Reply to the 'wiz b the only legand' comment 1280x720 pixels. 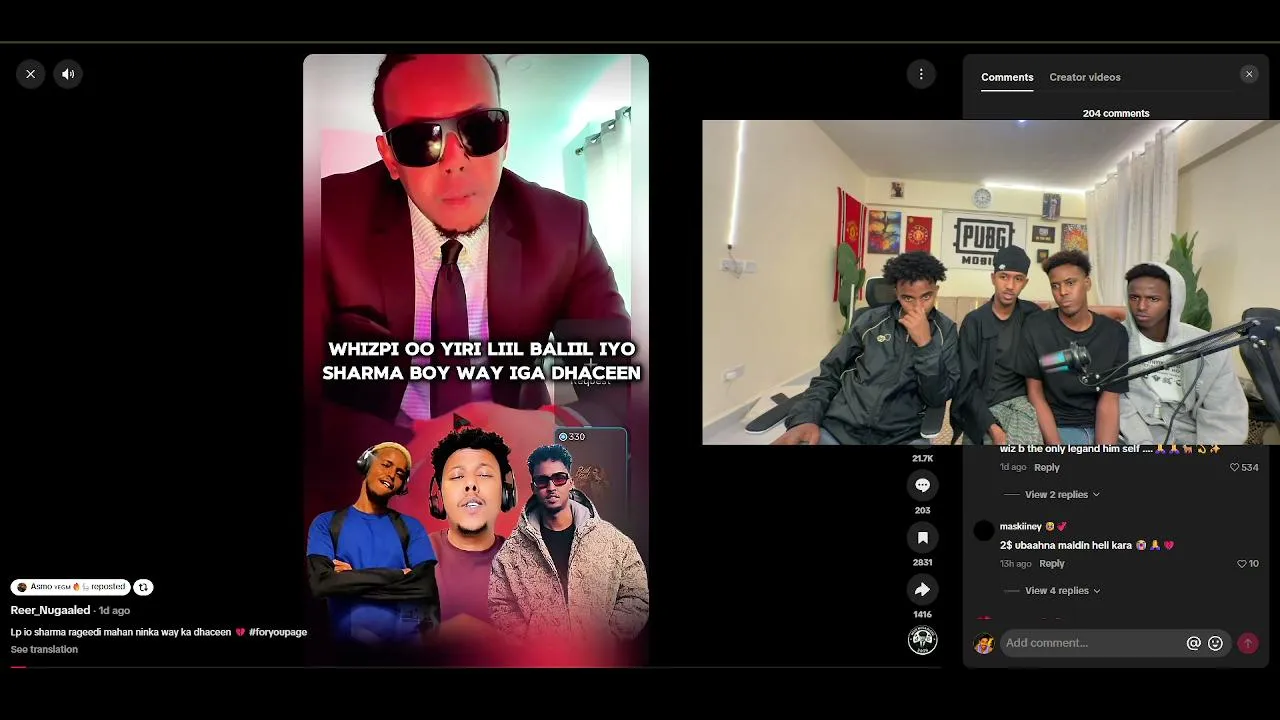[1046, 467]
